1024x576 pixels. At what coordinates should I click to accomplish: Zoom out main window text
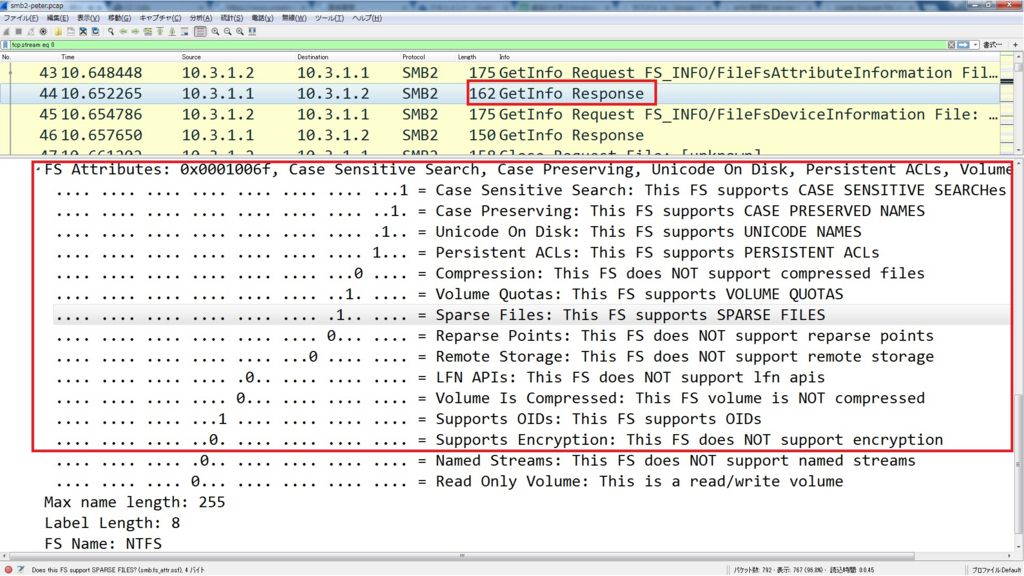pos(227,31)
